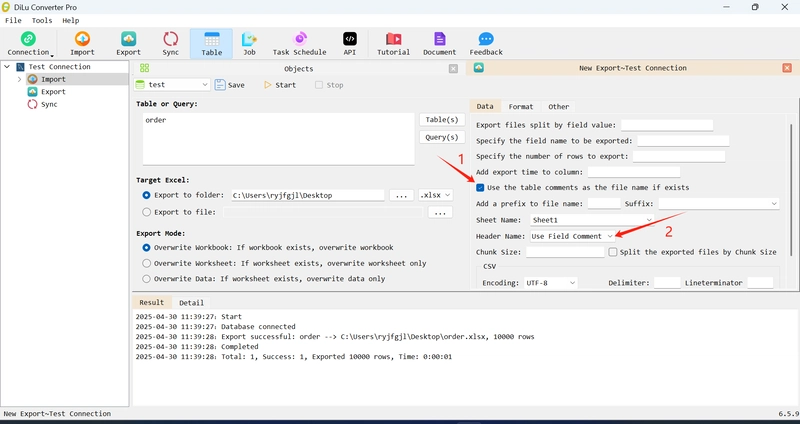Open the Sheet Name dropdown

592,220
